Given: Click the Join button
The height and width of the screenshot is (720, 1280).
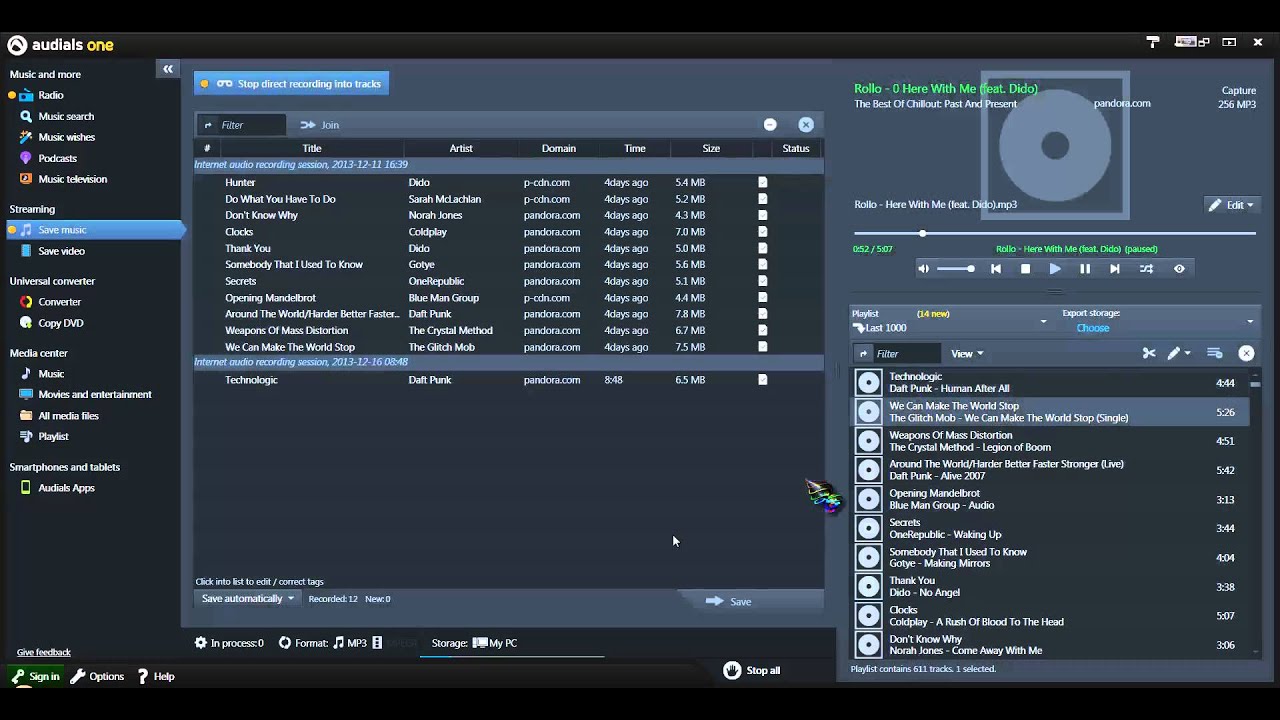Looking at the screenshot, I should [320, 125].
